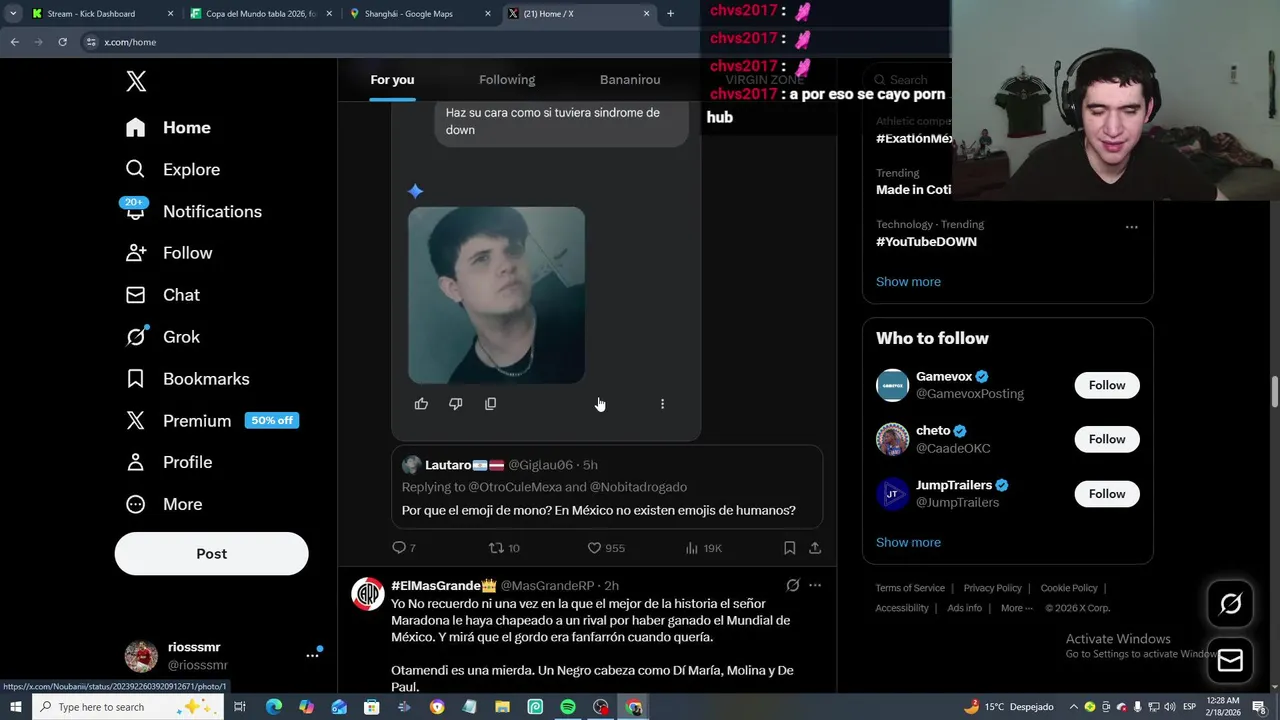The image size is (1280, 720).
Task: Open riosssmr account menu dots
Action: tap(312, 656)
